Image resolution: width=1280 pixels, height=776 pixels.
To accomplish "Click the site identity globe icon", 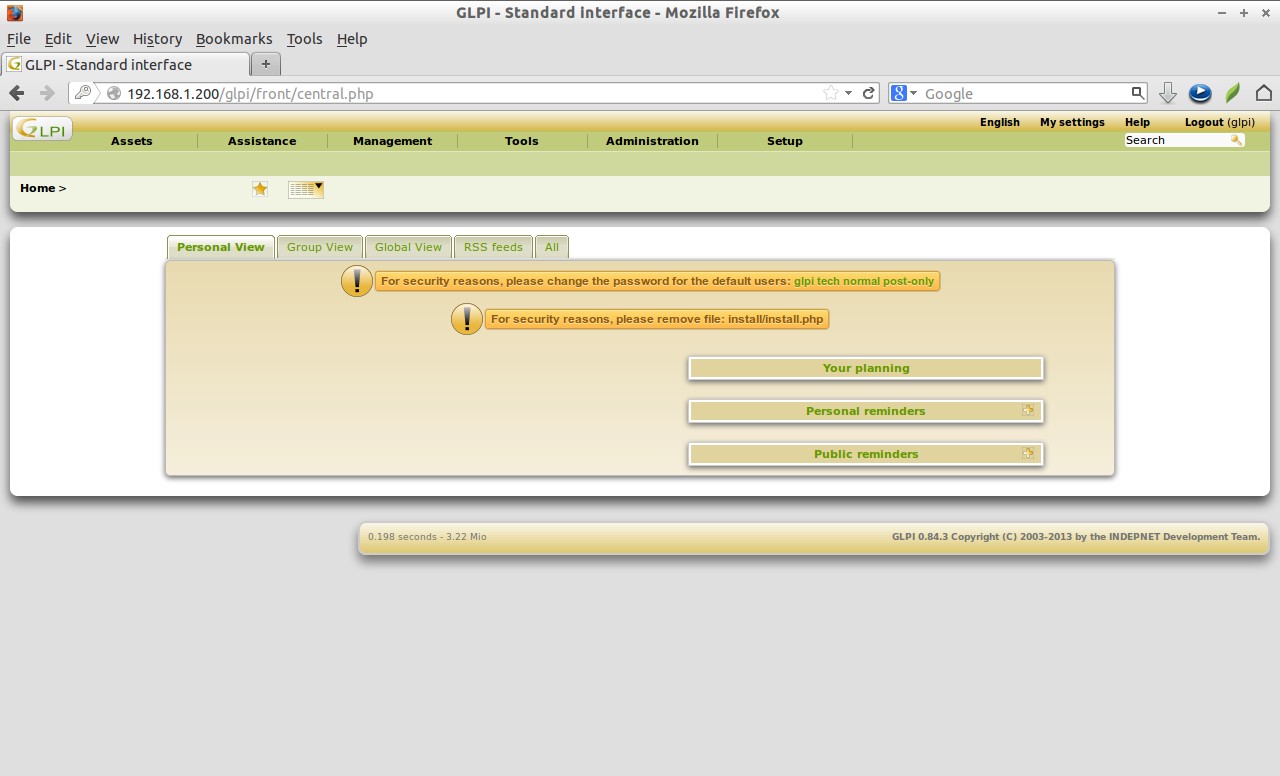I will (114, 93).
